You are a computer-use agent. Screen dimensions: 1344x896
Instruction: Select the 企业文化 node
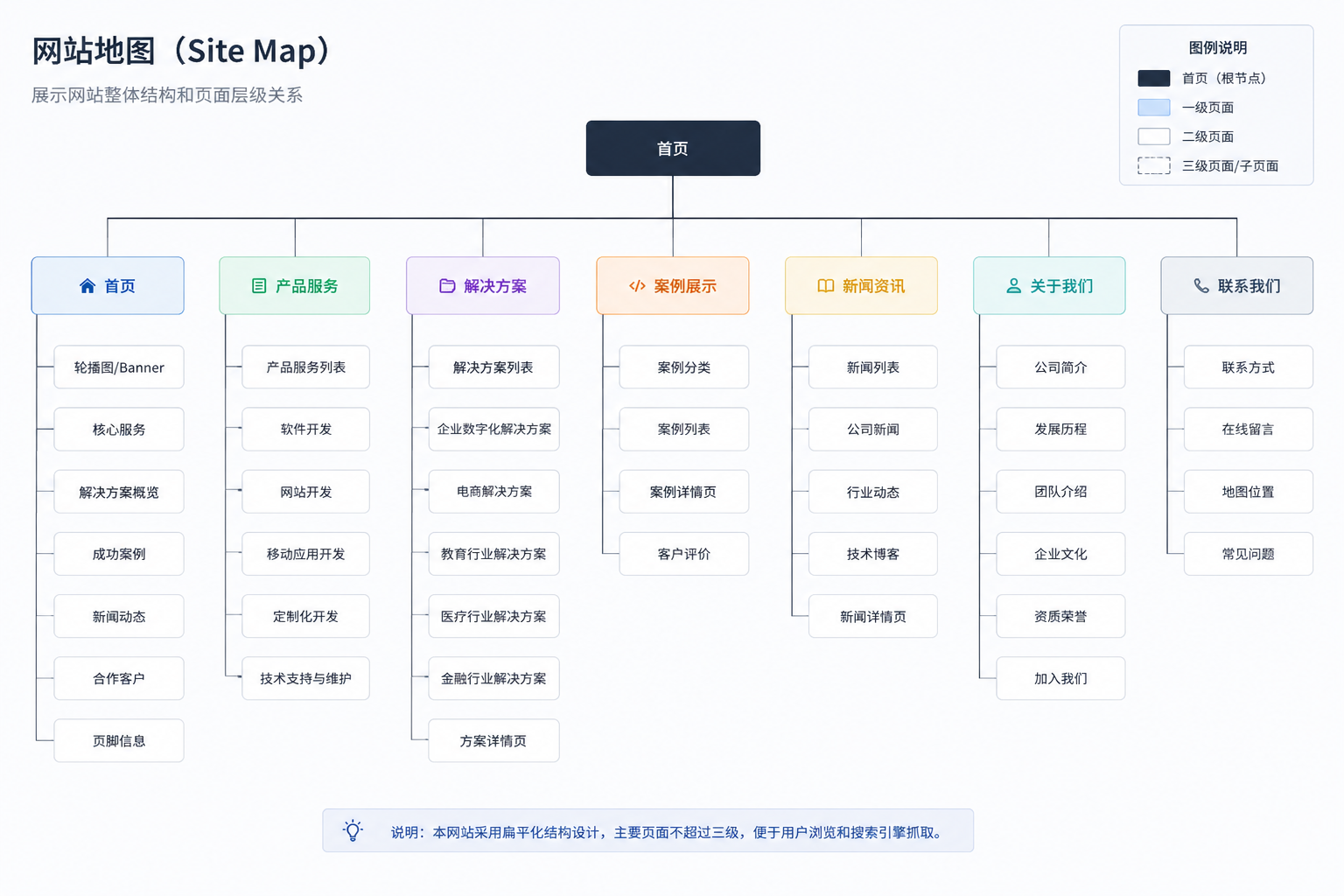point(1060,554)
